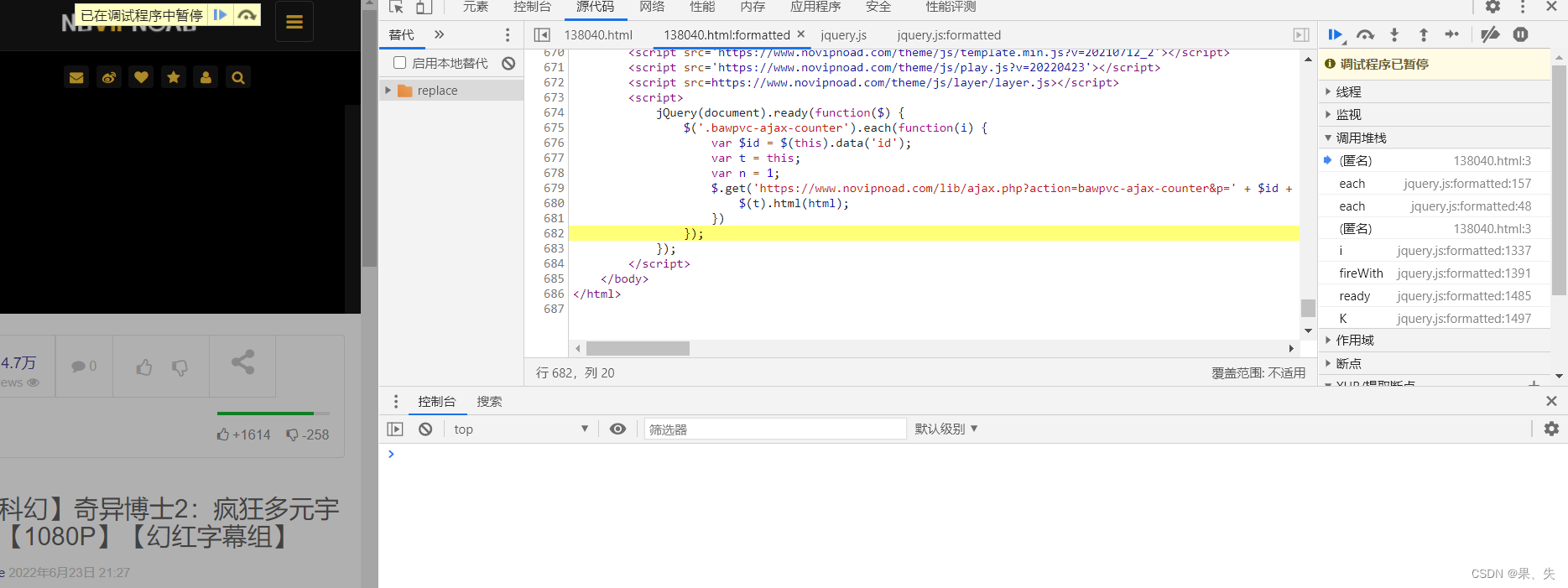Viewport: 1568px width, 588px height.
Task: Switch to 元素 panel tab
Action: [476, 7]
